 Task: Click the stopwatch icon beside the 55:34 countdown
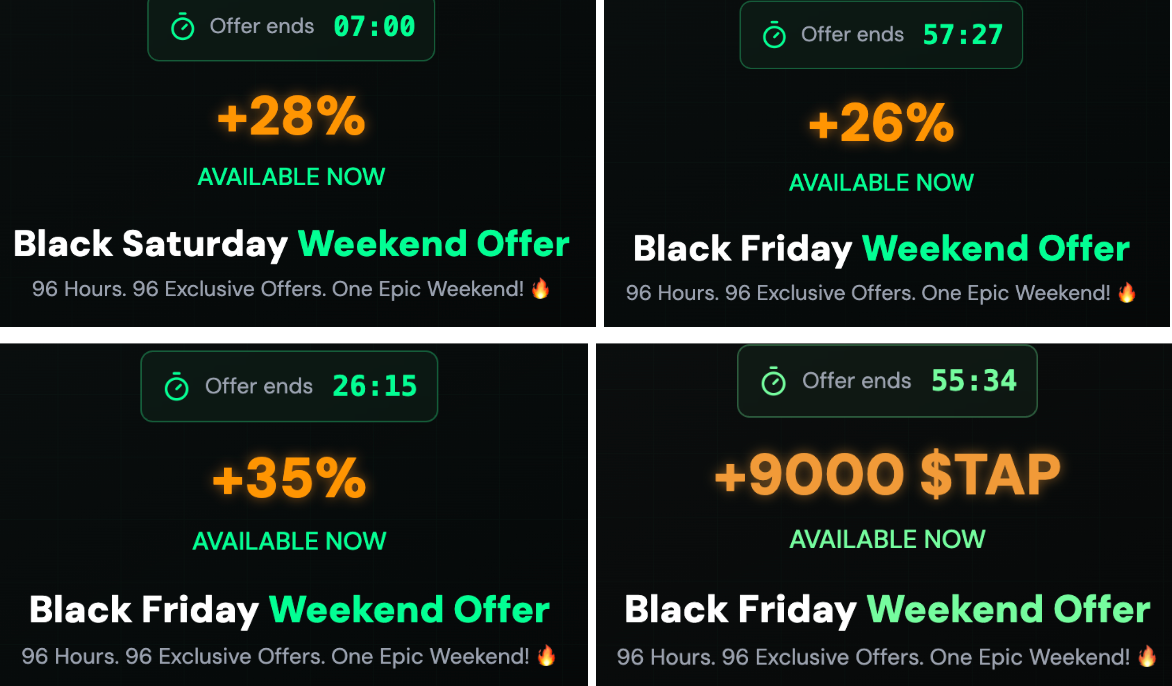pos(774,381)
